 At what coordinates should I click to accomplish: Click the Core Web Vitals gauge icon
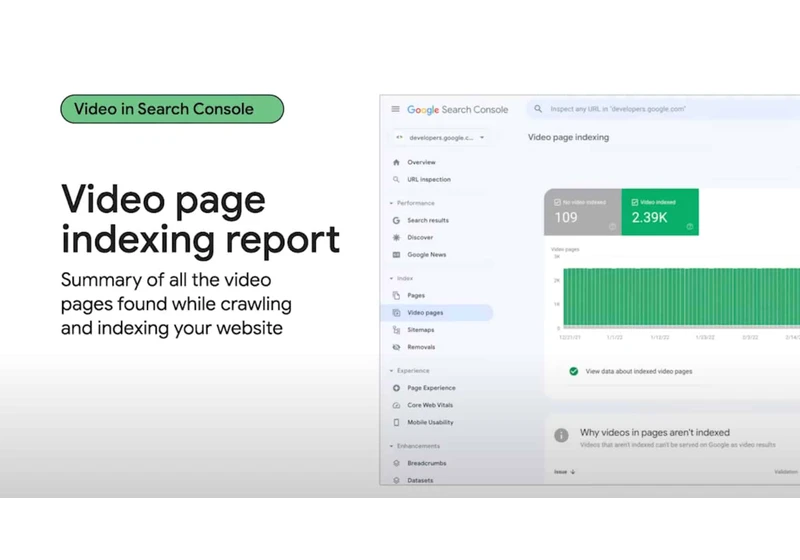[396, 405]
